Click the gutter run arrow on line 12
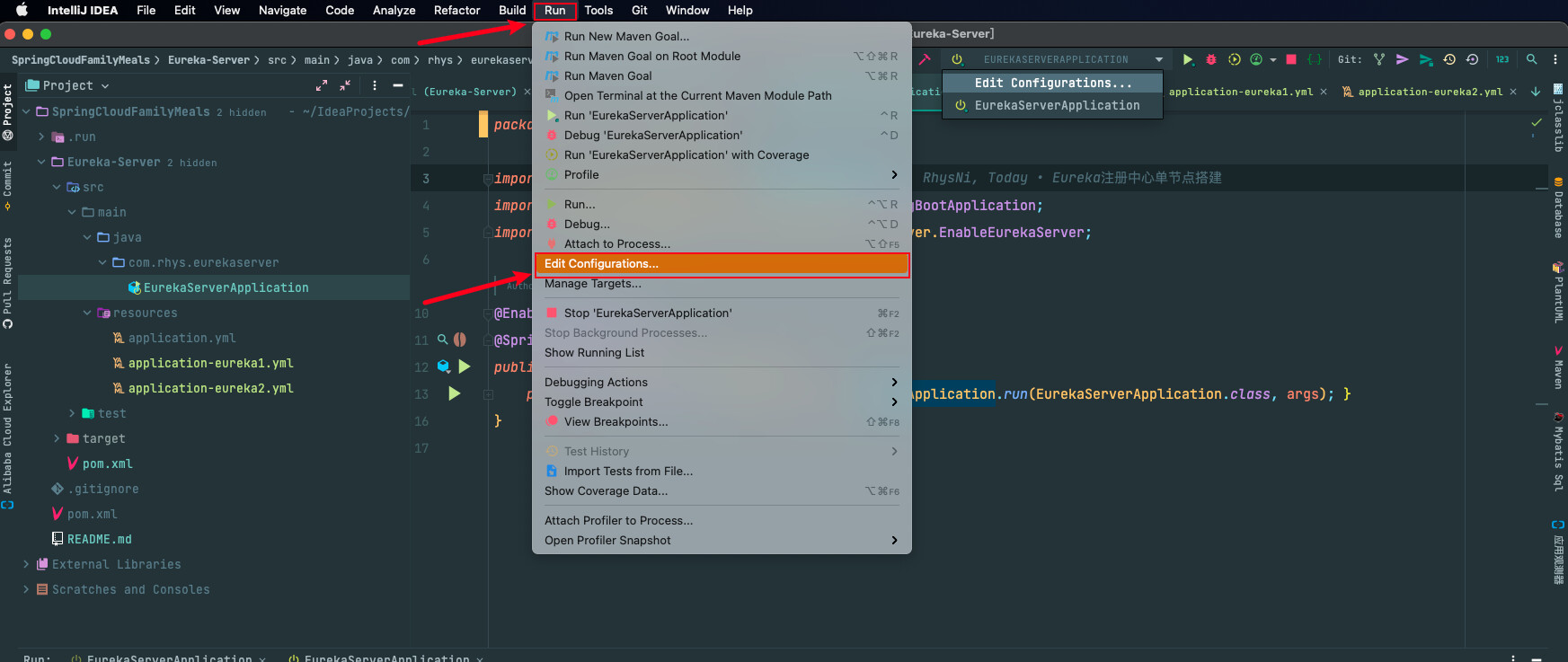This screenshot has width=1568, height=662. click(x=465, y=366)
